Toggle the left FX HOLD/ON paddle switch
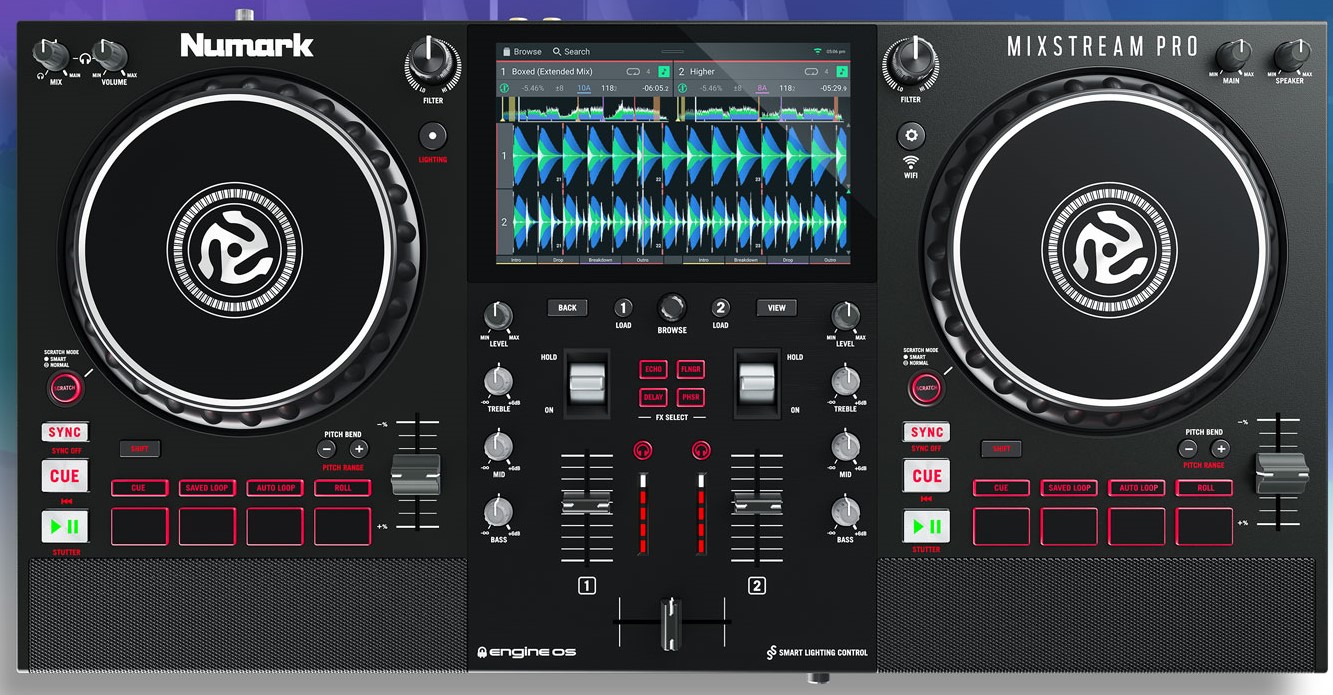Image resolution: width=1333 pixels, height=695 pixels. coord(588,382)
